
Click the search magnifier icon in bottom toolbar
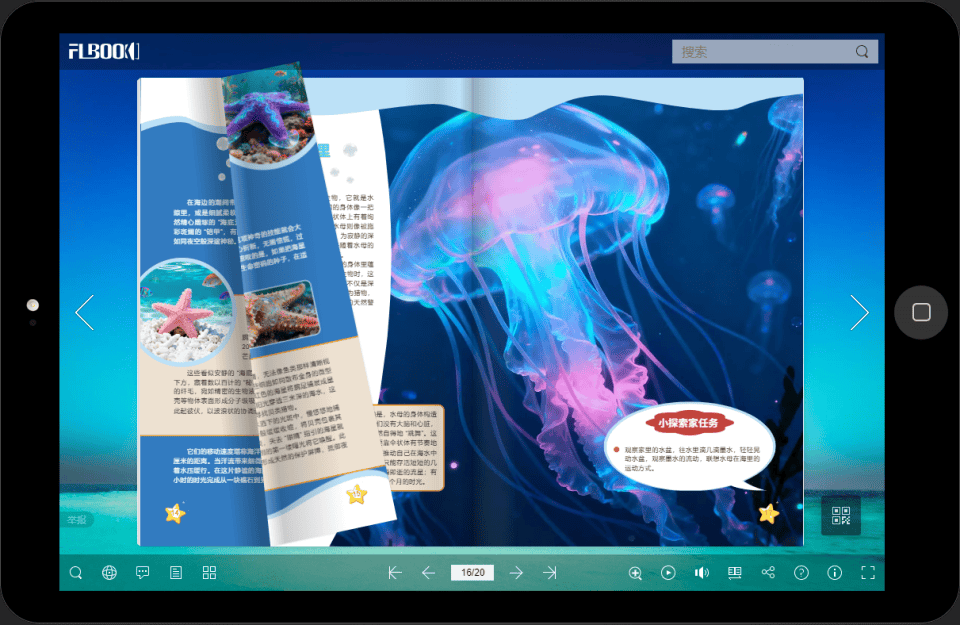click(x=76, y=573)
